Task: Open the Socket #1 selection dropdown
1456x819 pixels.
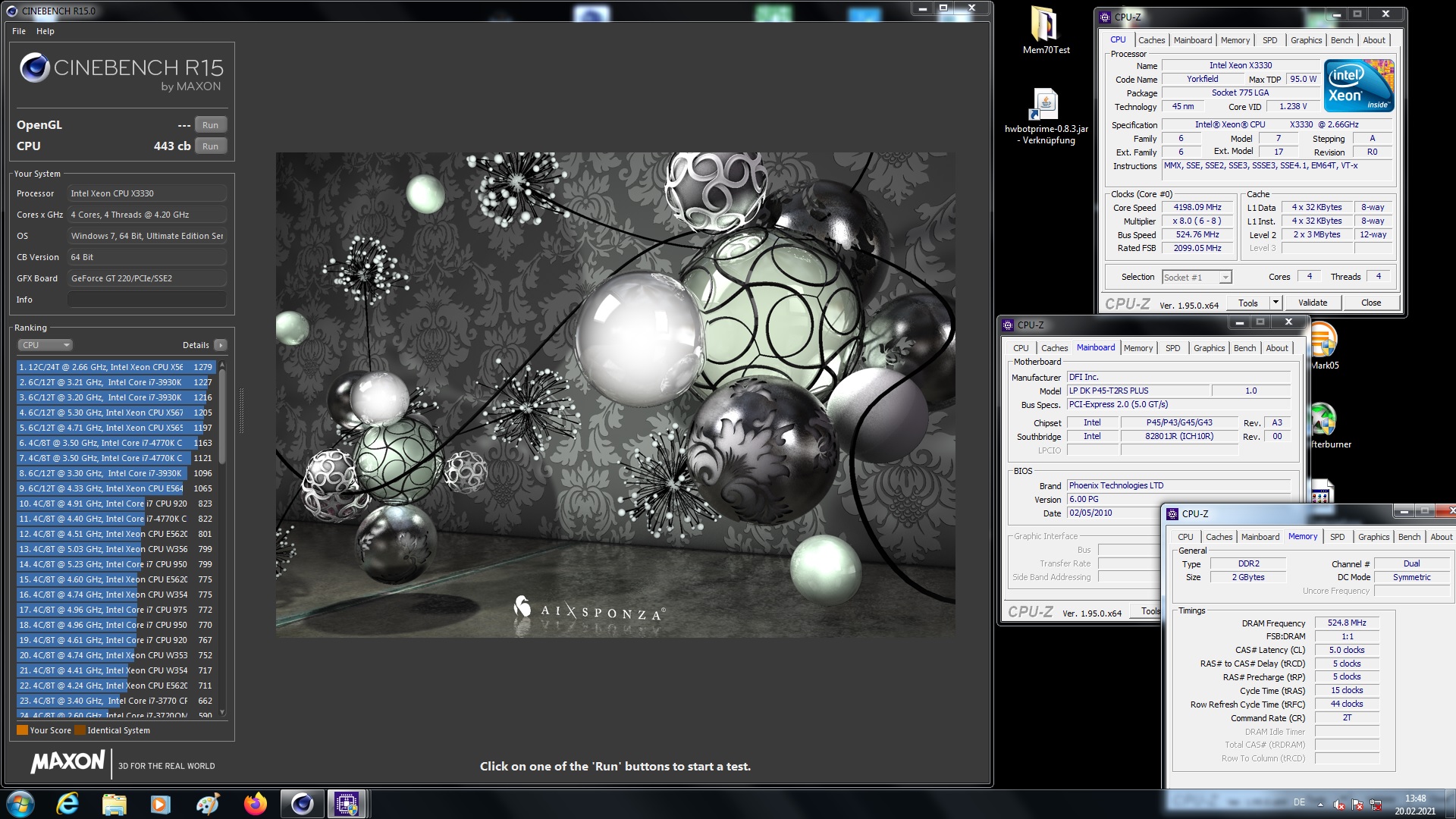Action: [1197, 277]
